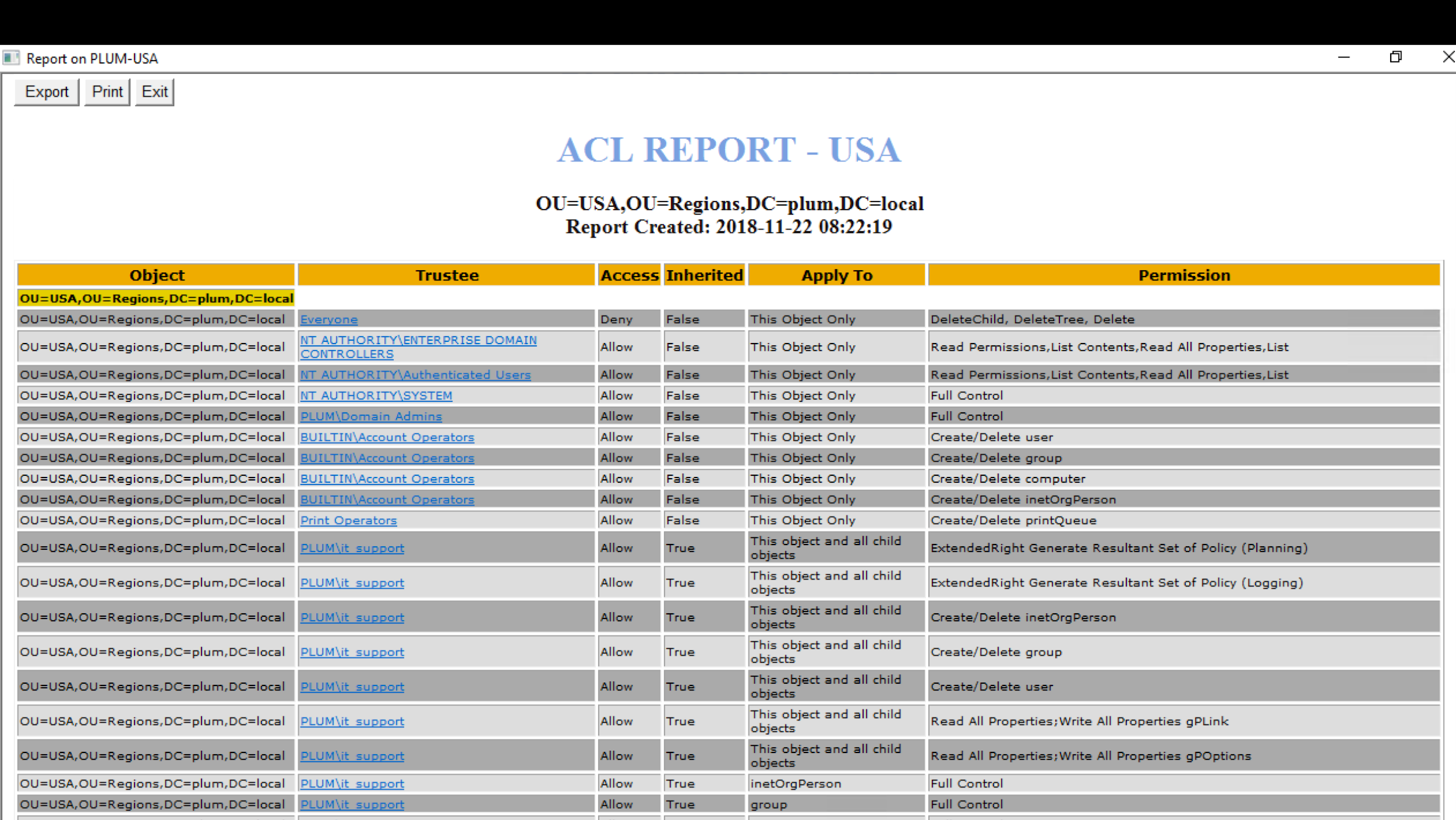1456x820 pixels.
Task: Click the Trustee column header
Action: pos(447,275)
